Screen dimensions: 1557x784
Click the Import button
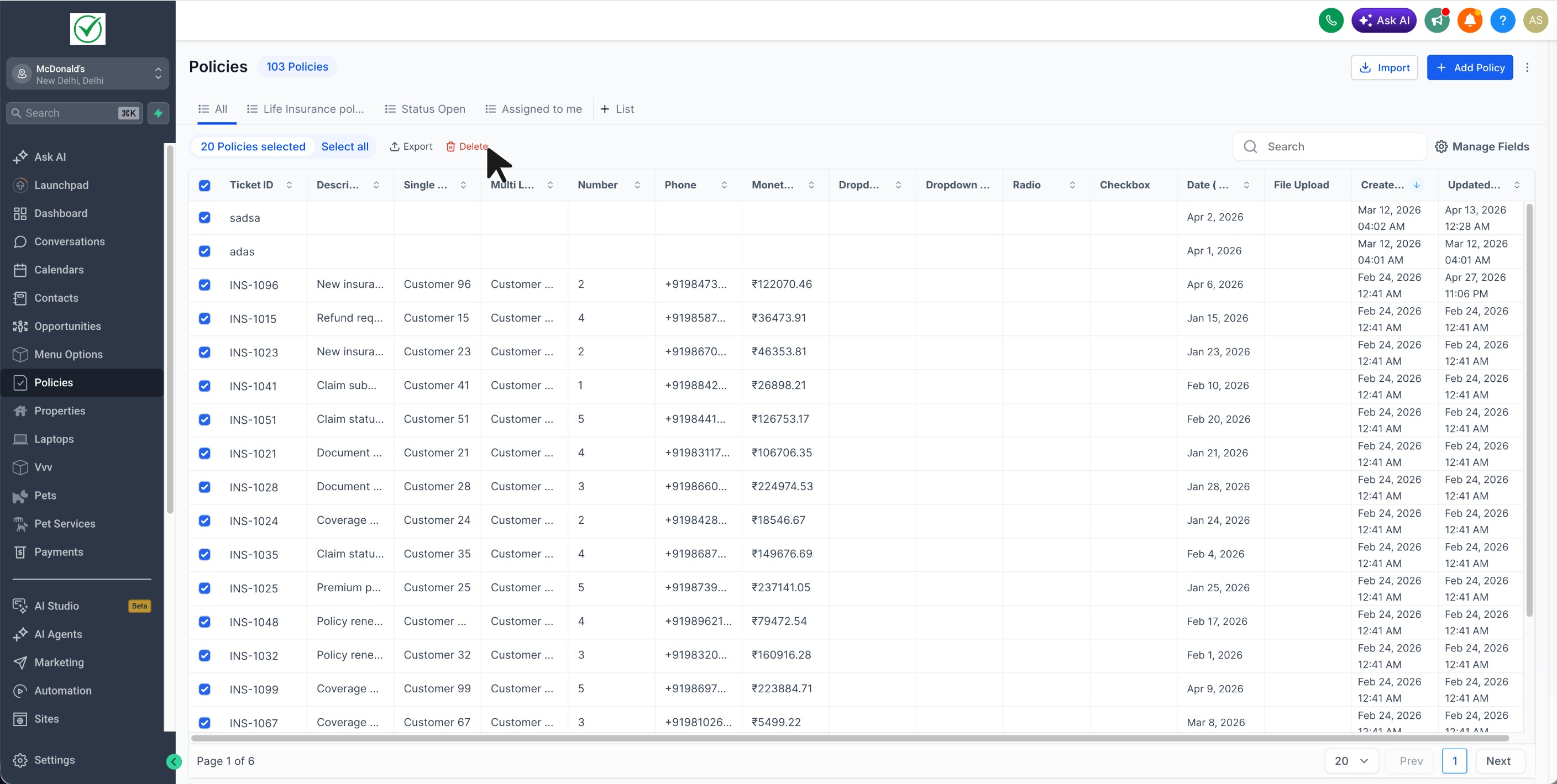pos(1384,67)
